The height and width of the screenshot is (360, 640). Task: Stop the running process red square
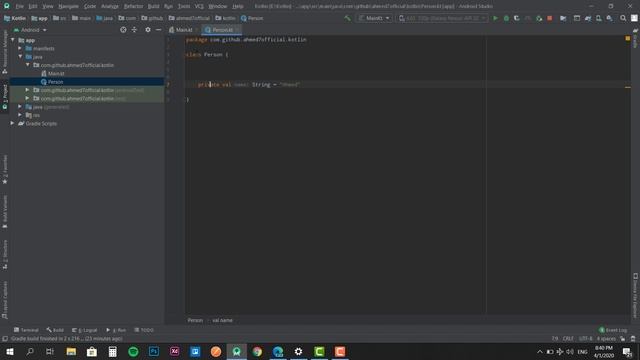(550, 18)
